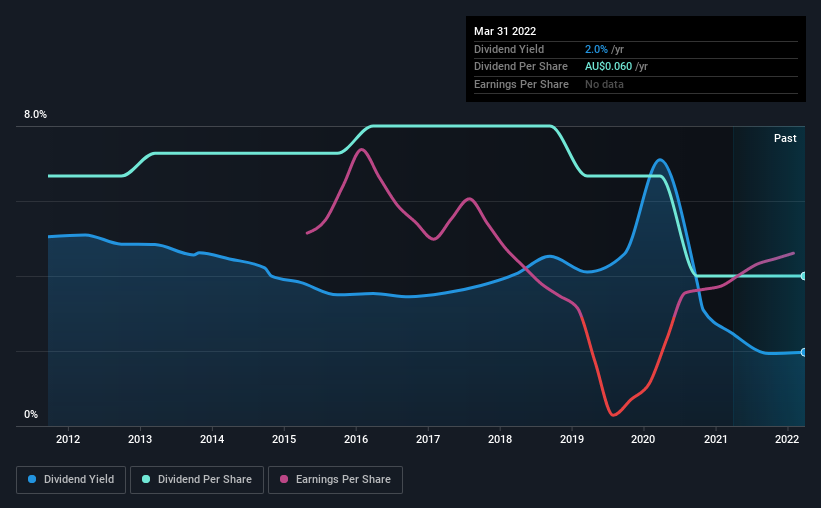Click the Past label in the shaded region
This screenshot has width=821, height=508.
coord(785,138)
